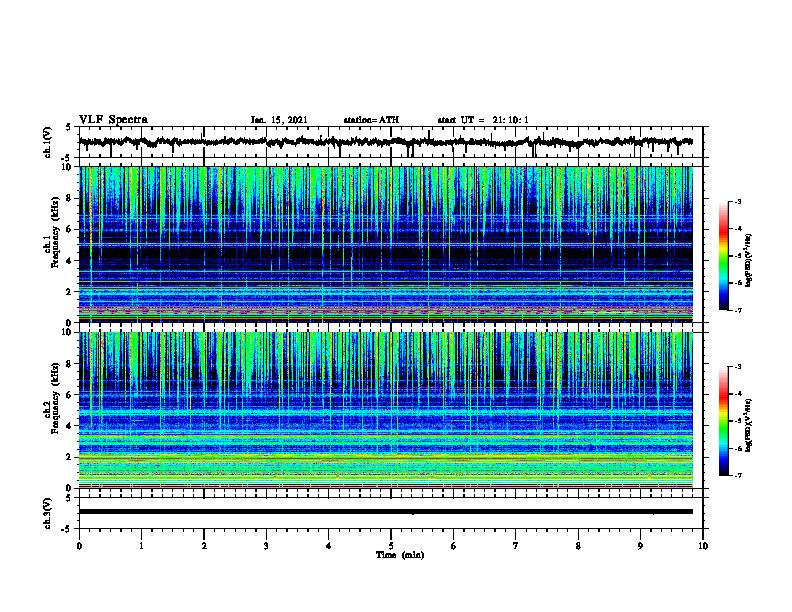This screenshot has width=792, height=612.
Task: Click inside the ch.2 spectrogram panel
Action: 385,410
